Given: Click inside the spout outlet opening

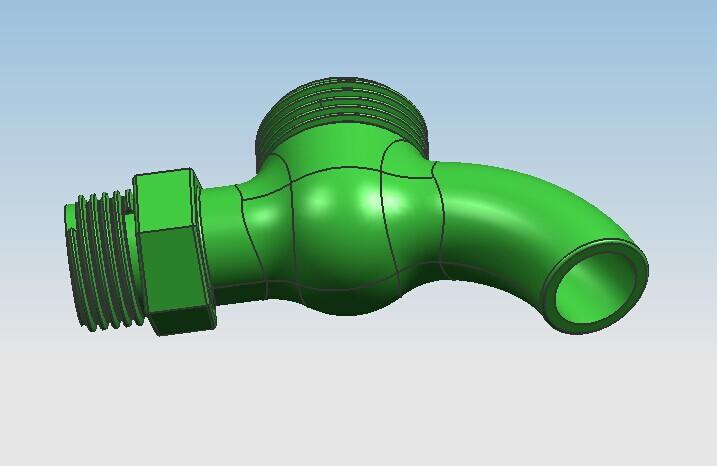Looking at the screenshot, I should 596,288.
